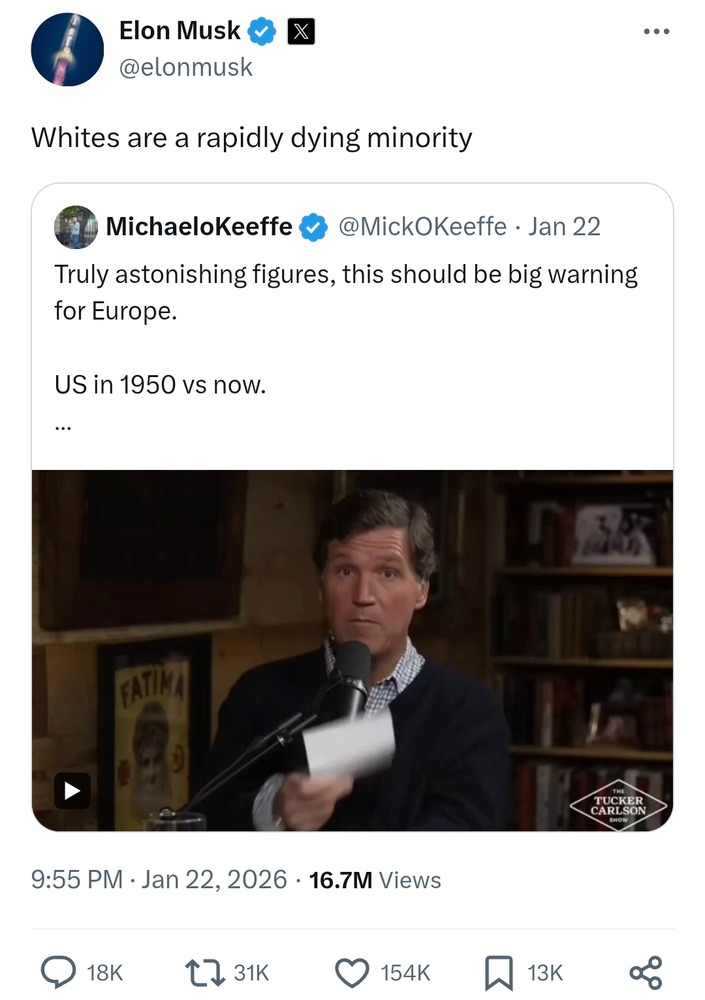Click the reply comment icon
705x1000 pixels.
pyautogui.click(x=61, y=971)
